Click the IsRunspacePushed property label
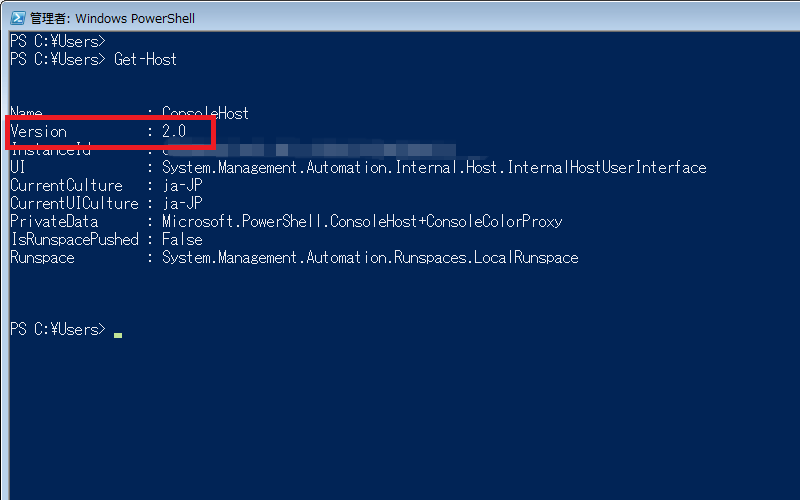This screenshot has height=500, width=800. pyautogui.click(x=74, y=240)
